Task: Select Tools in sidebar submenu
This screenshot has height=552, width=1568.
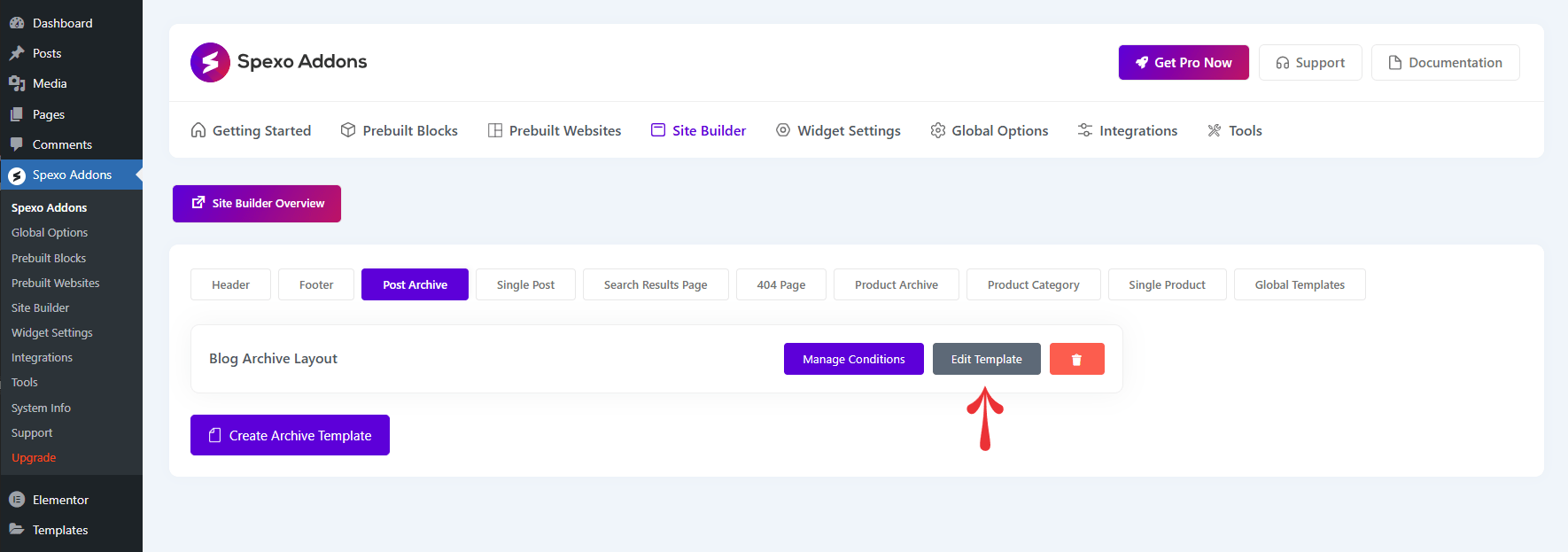Action: 25,382
